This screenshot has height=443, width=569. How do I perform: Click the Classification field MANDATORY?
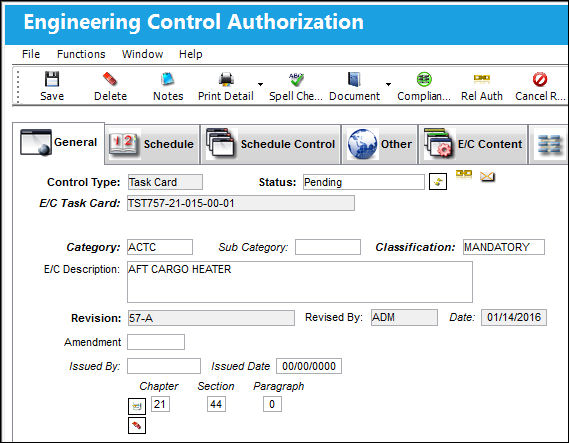(x=504, y=247)
